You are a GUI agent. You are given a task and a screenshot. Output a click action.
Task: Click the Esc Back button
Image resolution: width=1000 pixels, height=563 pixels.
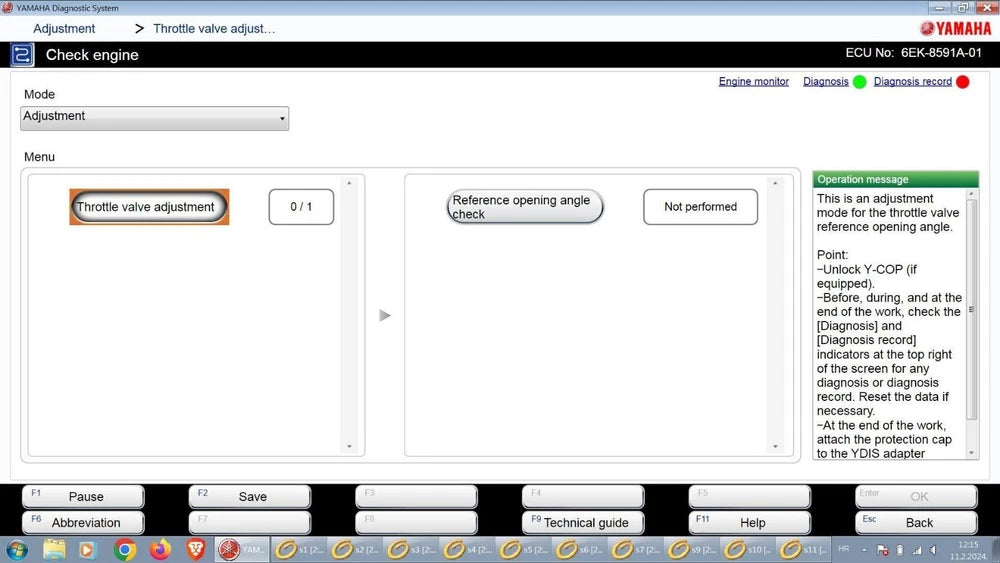(x=916, y=522)
